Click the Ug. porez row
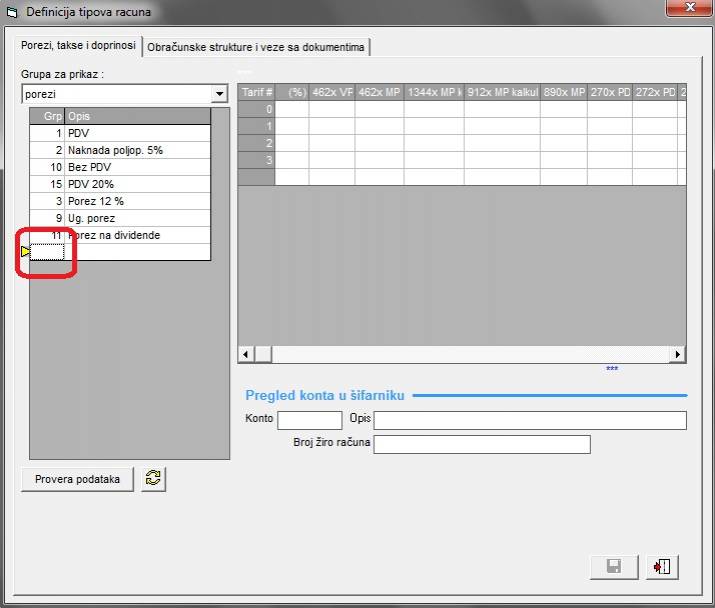715x608 pixels. coord(137,218)
